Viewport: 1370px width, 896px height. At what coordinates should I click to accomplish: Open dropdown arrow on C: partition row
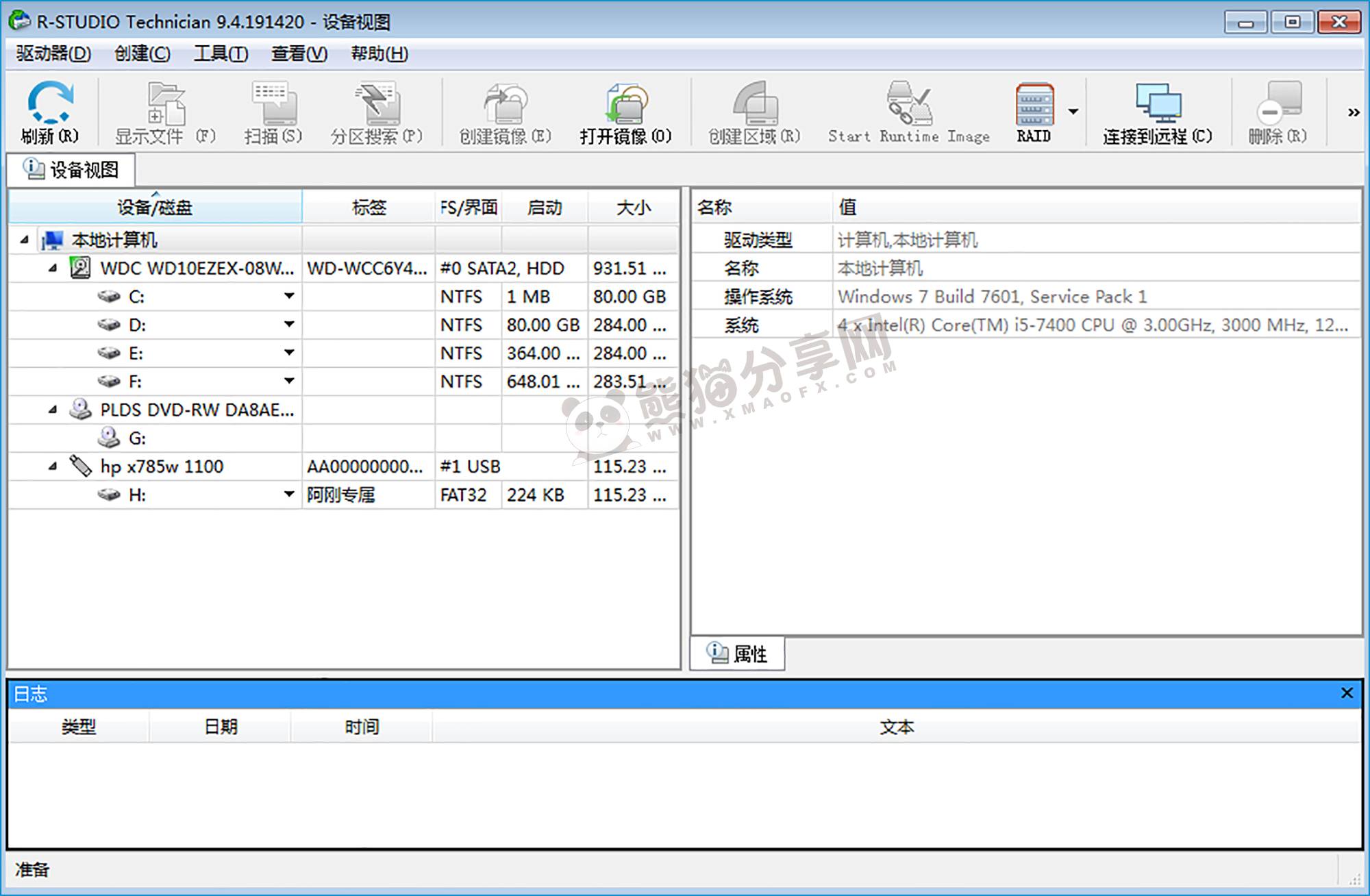pyautogui.click(x=289, y=296)
